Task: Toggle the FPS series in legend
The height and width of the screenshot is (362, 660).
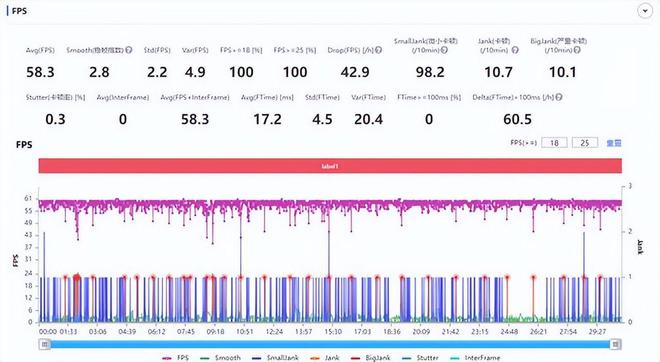Action: [176, 358]
